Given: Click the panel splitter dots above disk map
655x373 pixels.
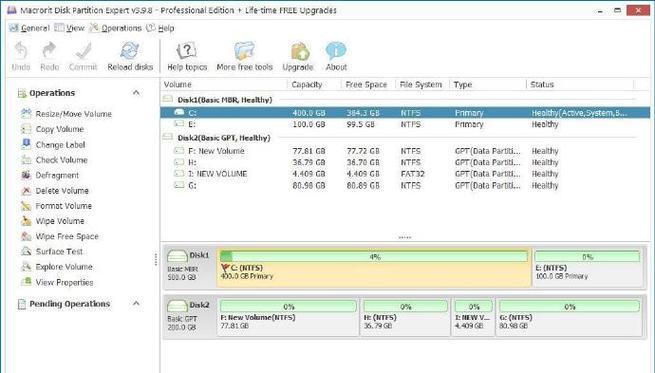Looking at the screenshot, I should 405,237.
